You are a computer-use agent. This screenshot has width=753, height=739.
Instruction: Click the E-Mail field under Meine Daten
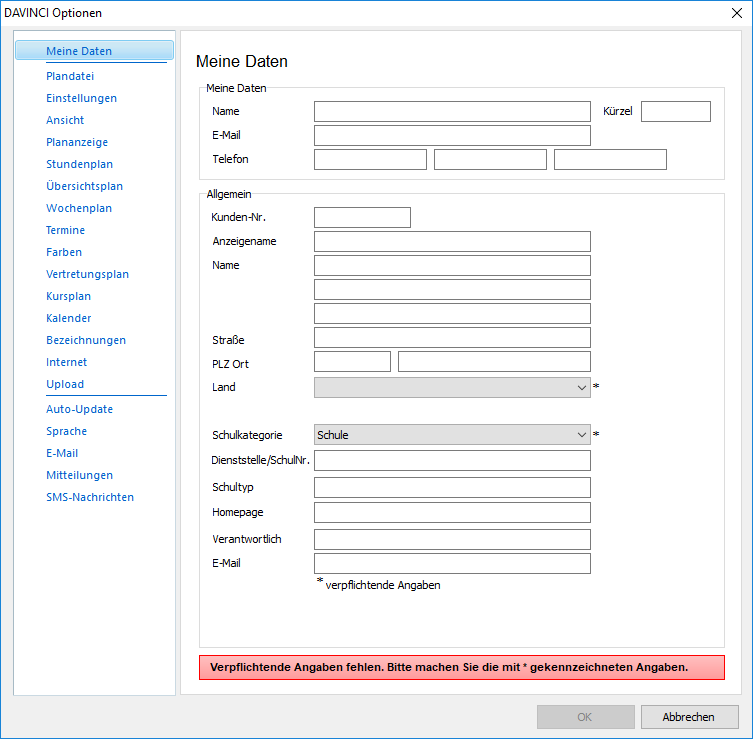452,135
